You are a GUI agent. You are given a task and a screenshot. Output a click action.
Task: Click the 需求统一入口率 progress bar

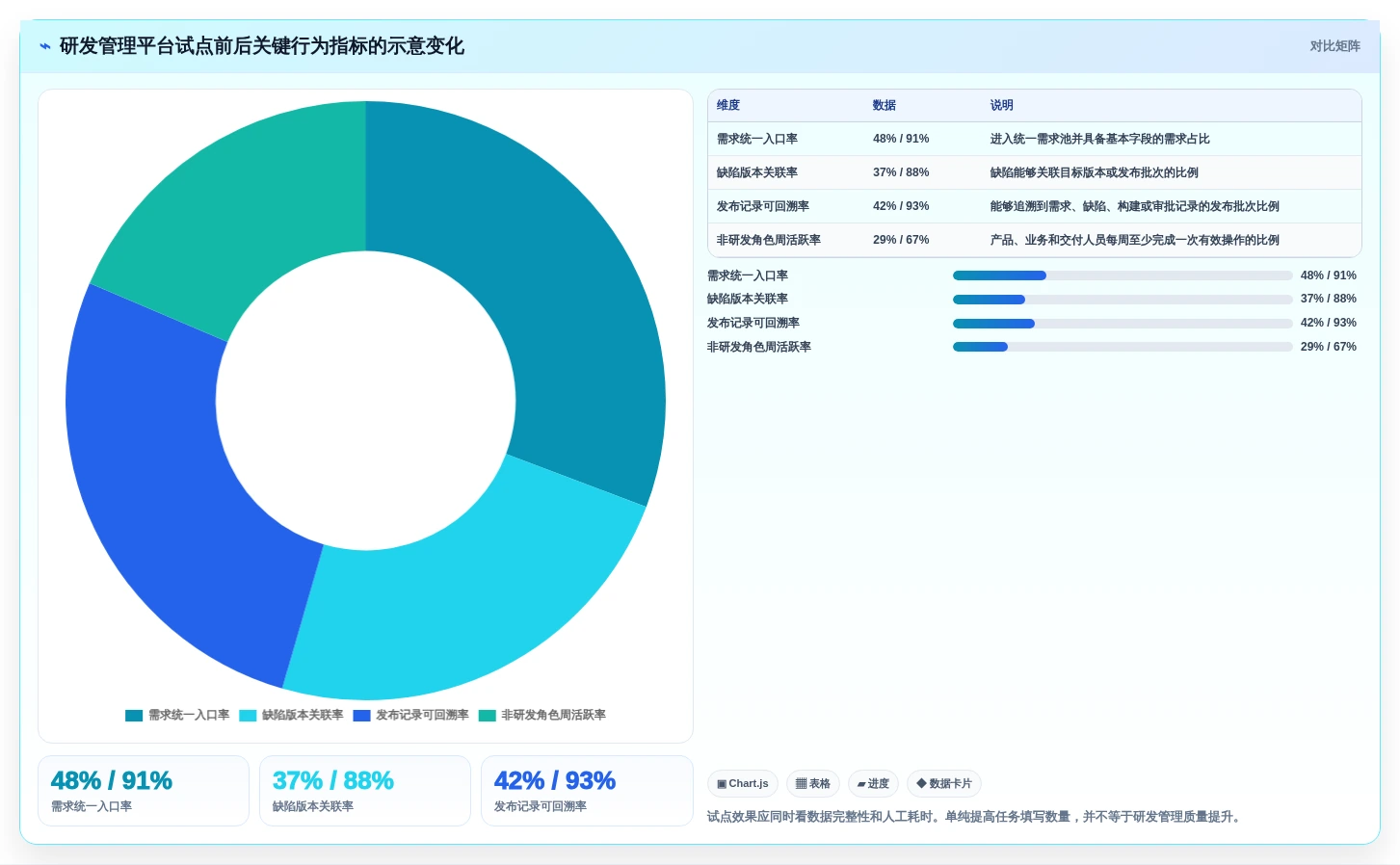coord(1123,275)
